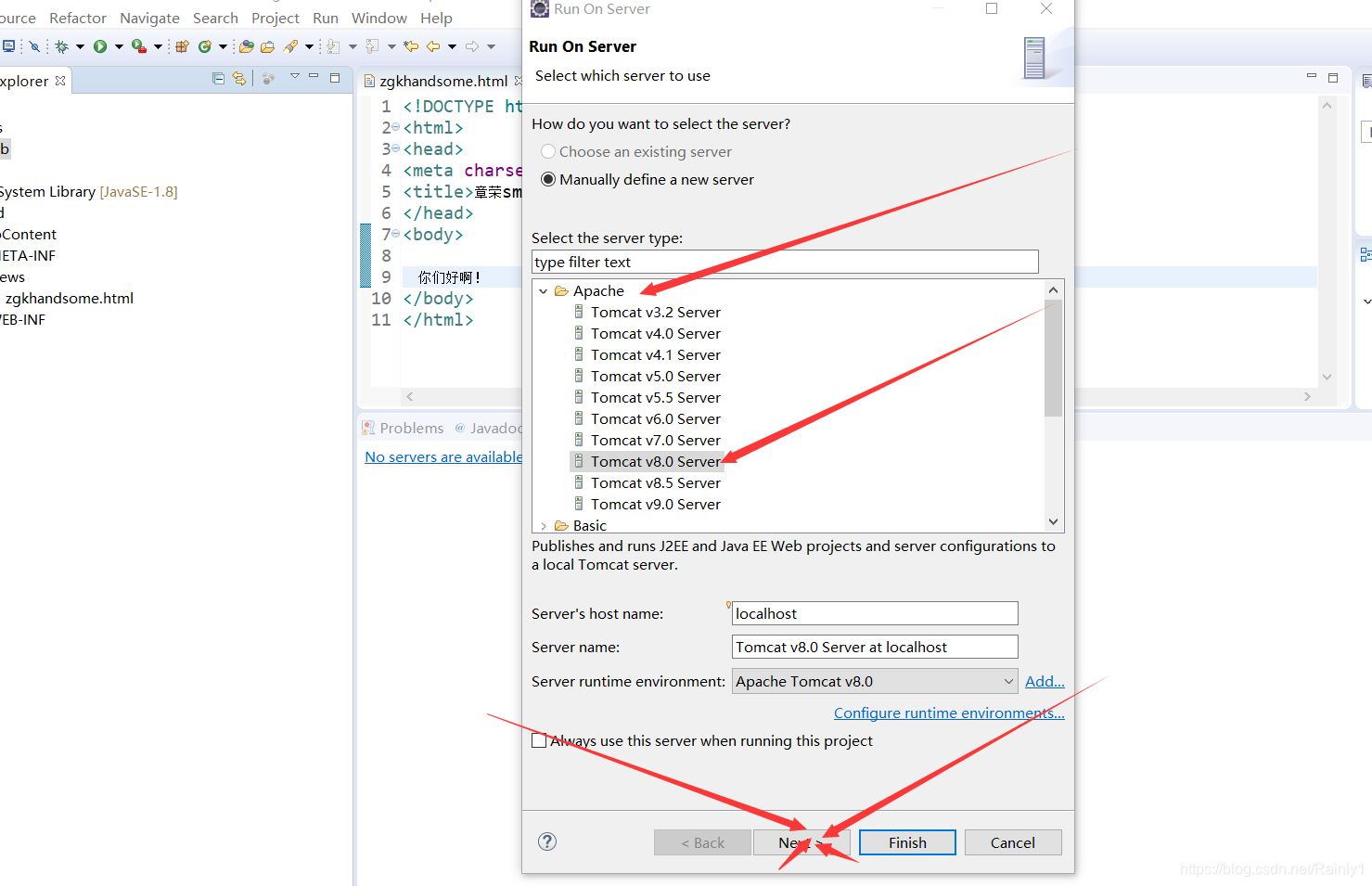Click the Next Annotation toolbar icon

click(333, 46)
